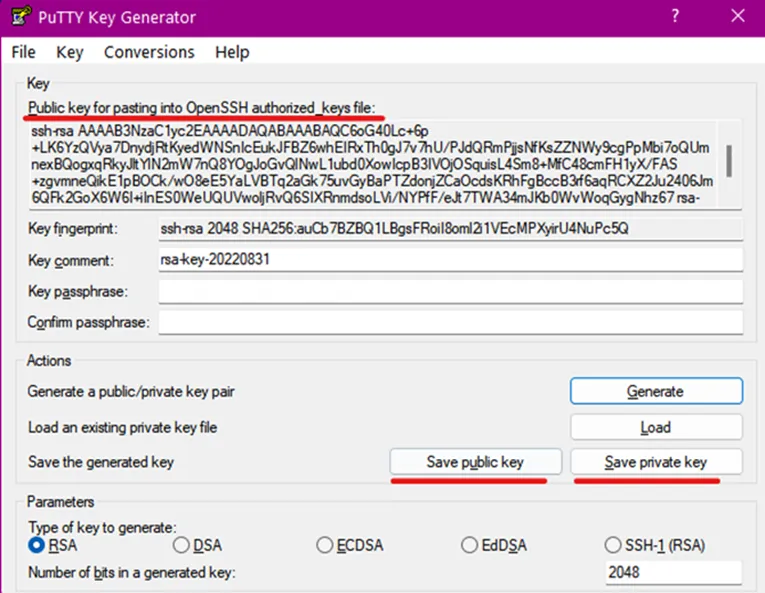Click the Confirm passphrase input field

point(450,323)
